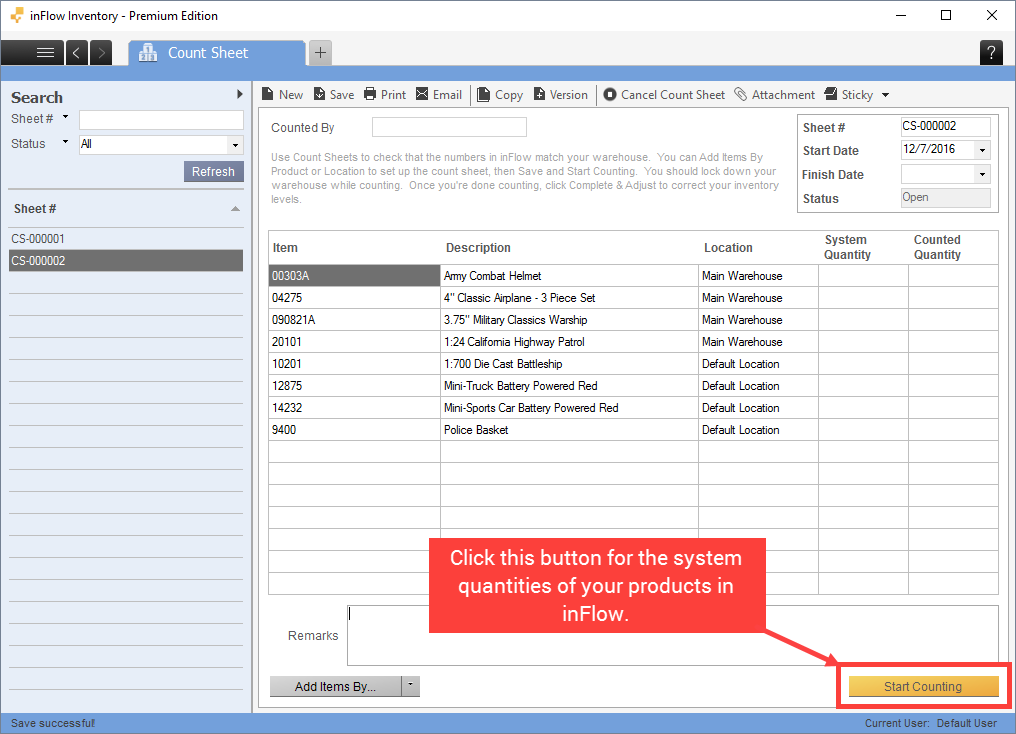Select count sheet CS-000002
Viewport: 1016px width, 734px height.
(126, 260)
